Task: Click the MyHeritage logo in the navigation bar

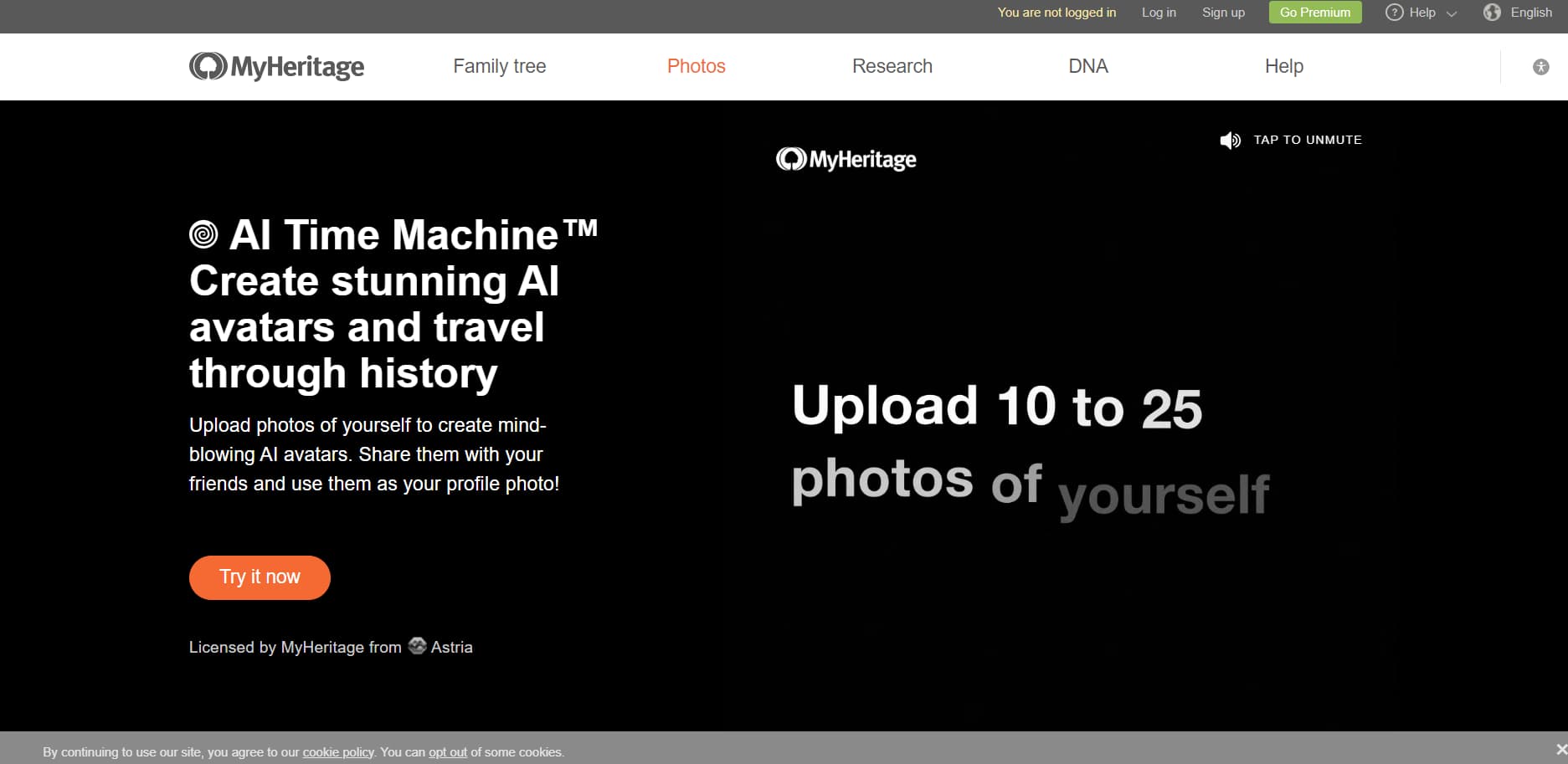Action: pos(276,66)
